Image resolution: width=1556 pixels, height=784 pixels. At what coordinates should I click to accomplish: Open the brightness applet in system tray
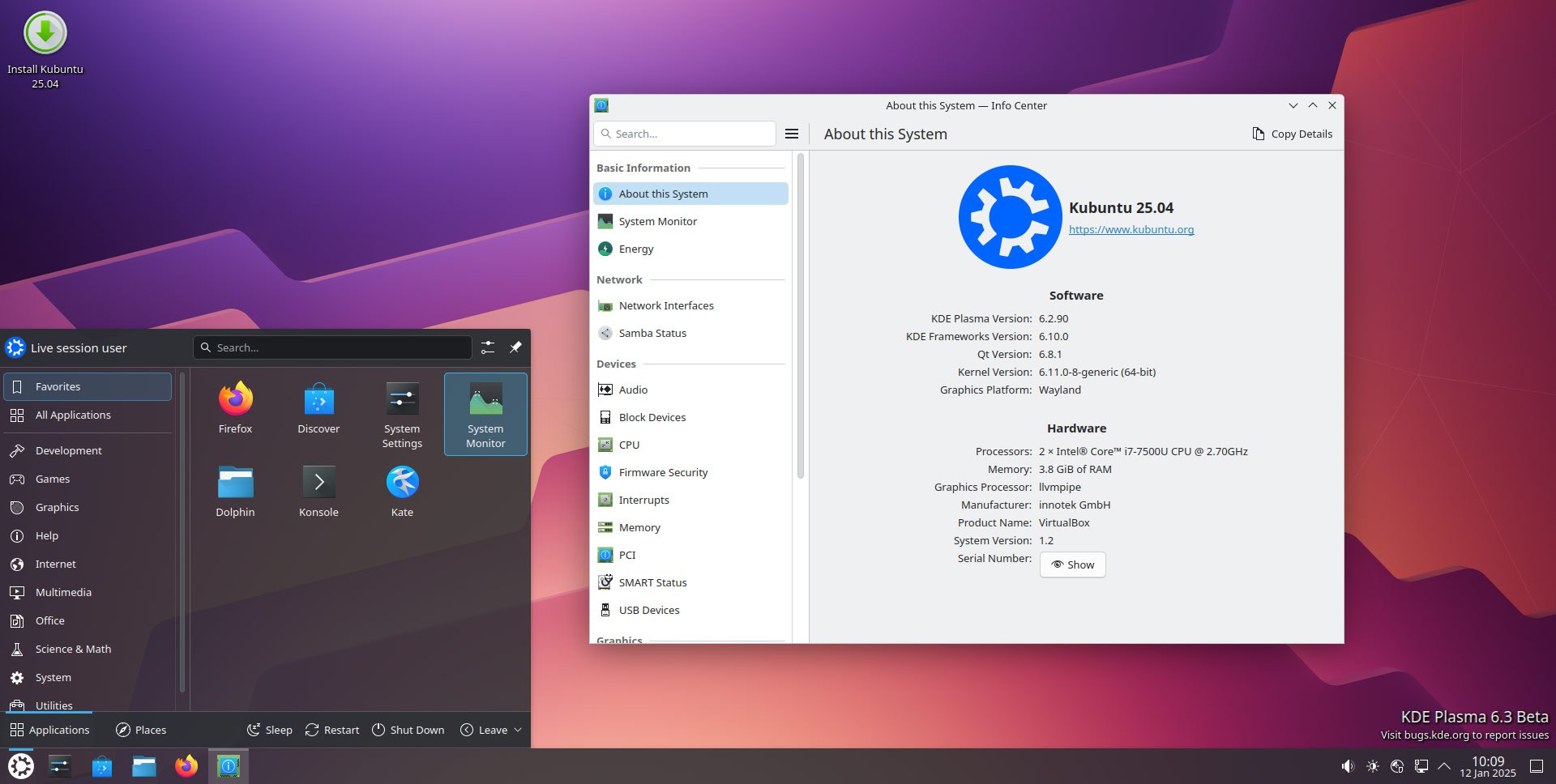coord(1372,766)
